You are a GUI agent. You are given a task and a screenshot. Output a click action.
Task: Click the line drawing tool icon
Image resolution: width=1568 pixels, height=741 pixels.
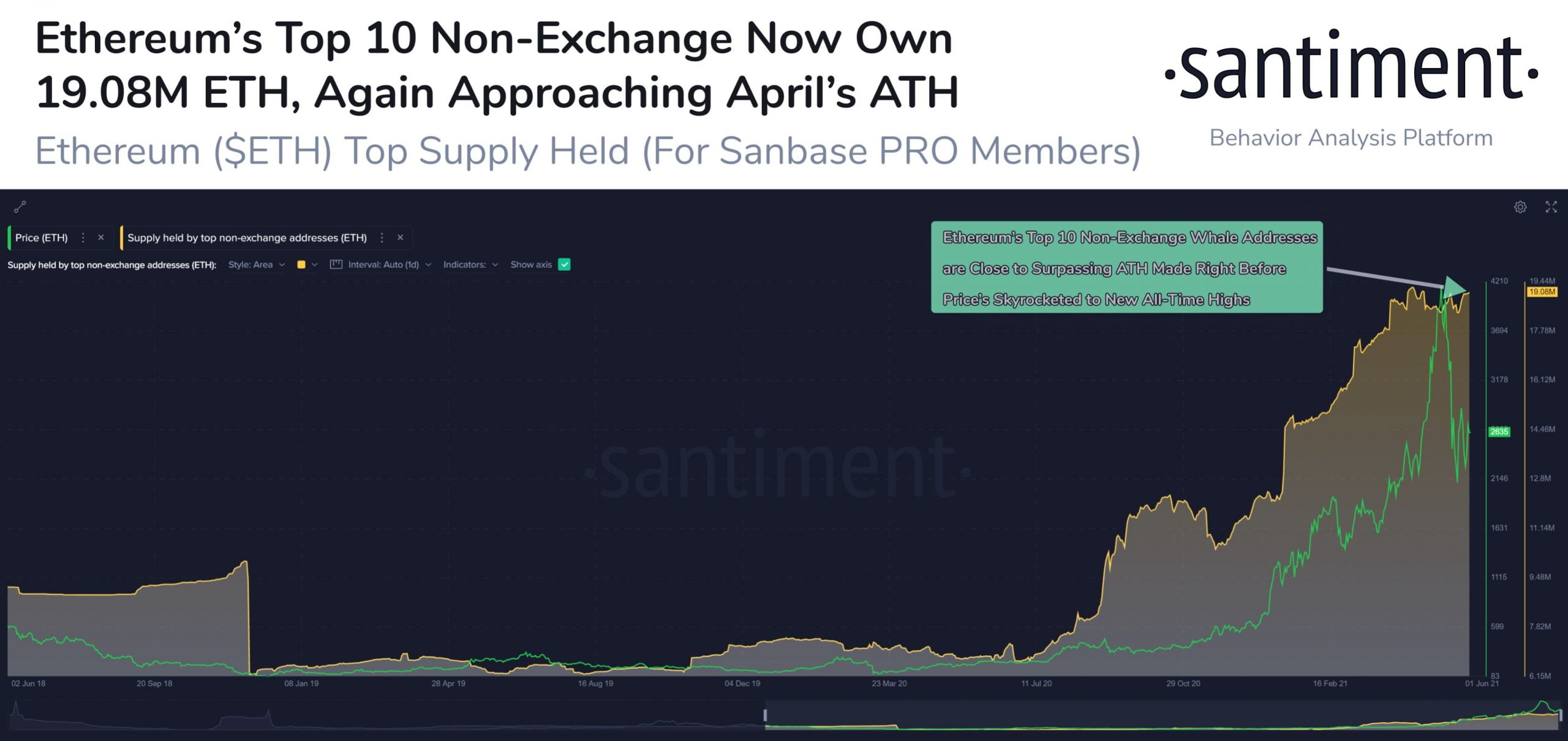pyautogui.click(x=20, y=207)
